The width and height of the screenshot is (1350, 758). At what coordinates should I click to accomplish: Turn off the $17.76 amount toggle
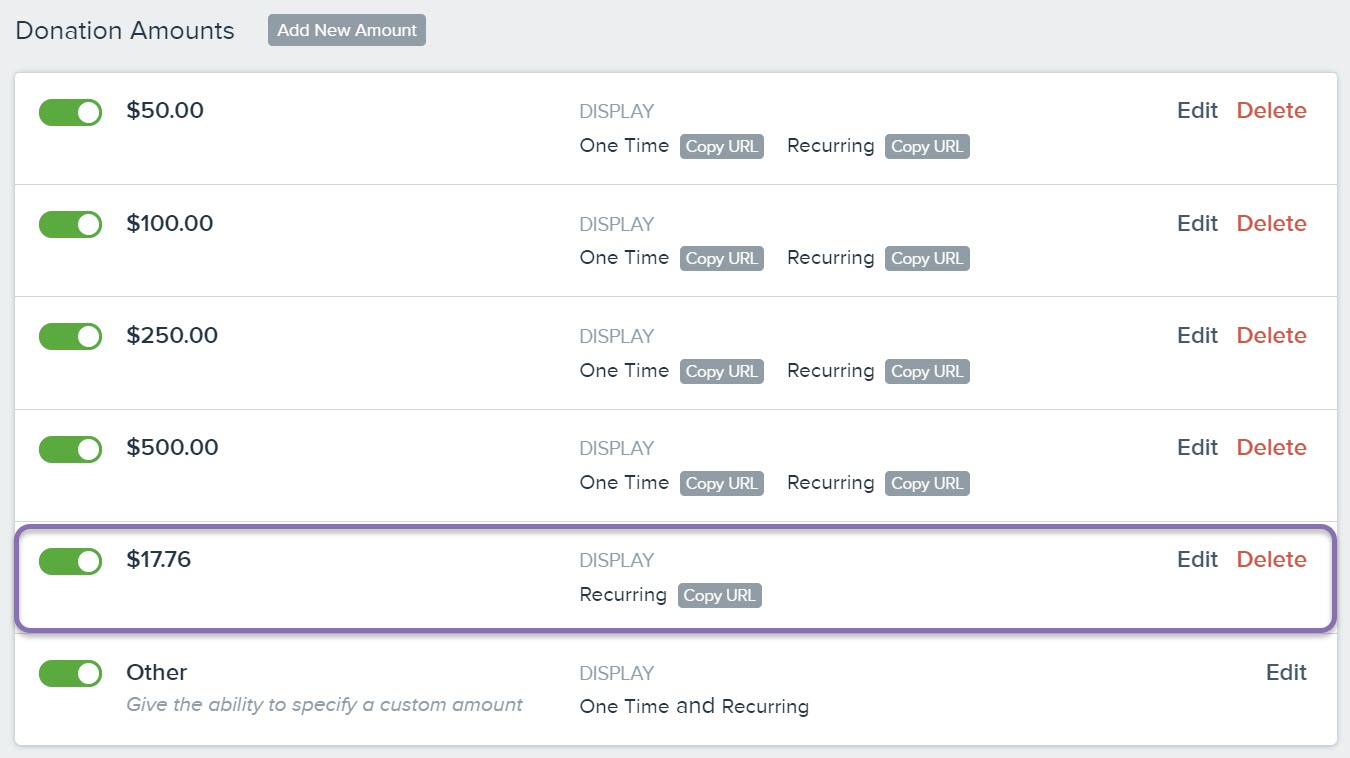coord(70,561)
